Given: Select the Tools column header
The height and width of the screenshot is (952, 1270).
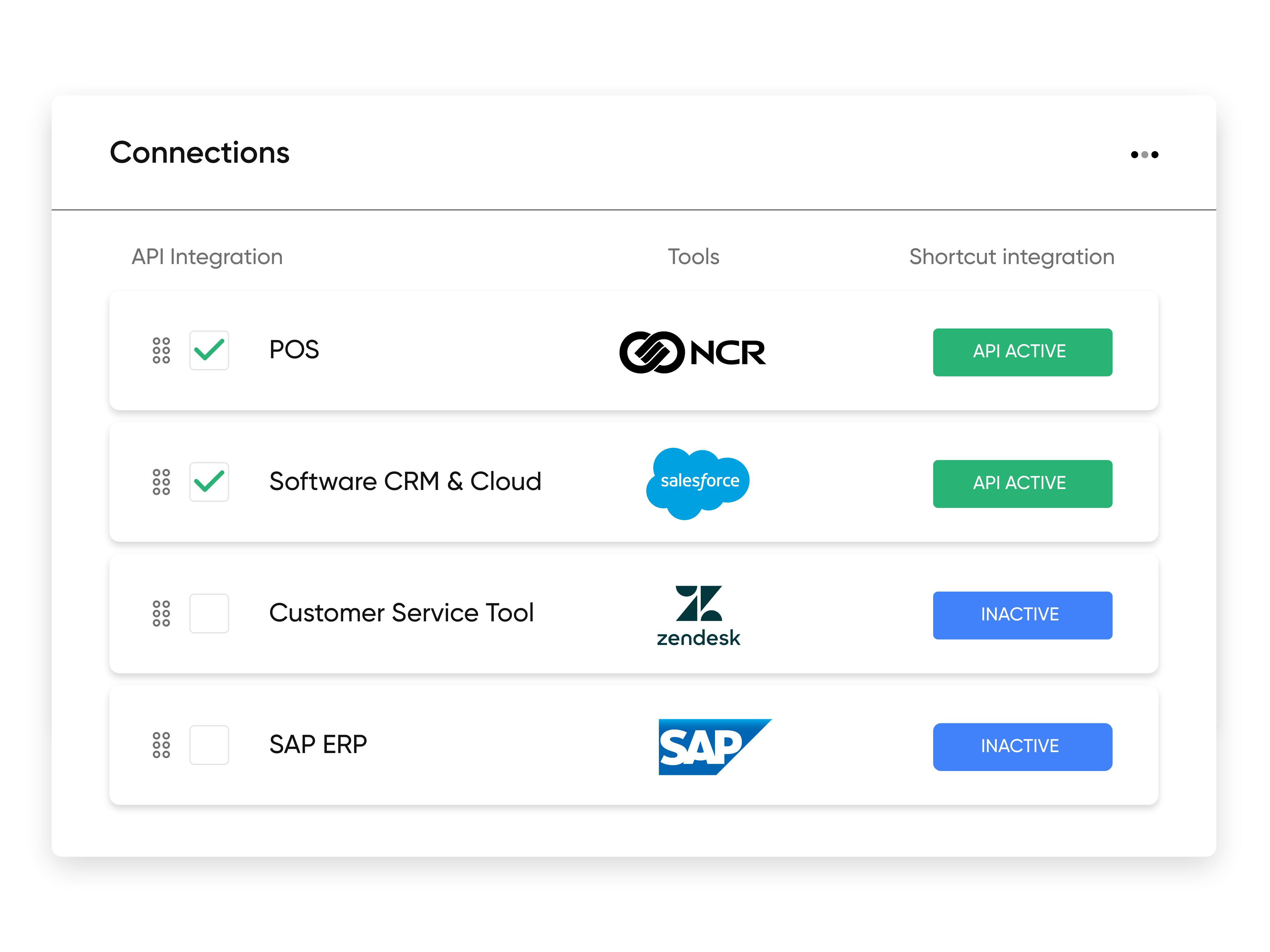Looking at the screenshot, I should pyautogui.click(x=693, y=257).
